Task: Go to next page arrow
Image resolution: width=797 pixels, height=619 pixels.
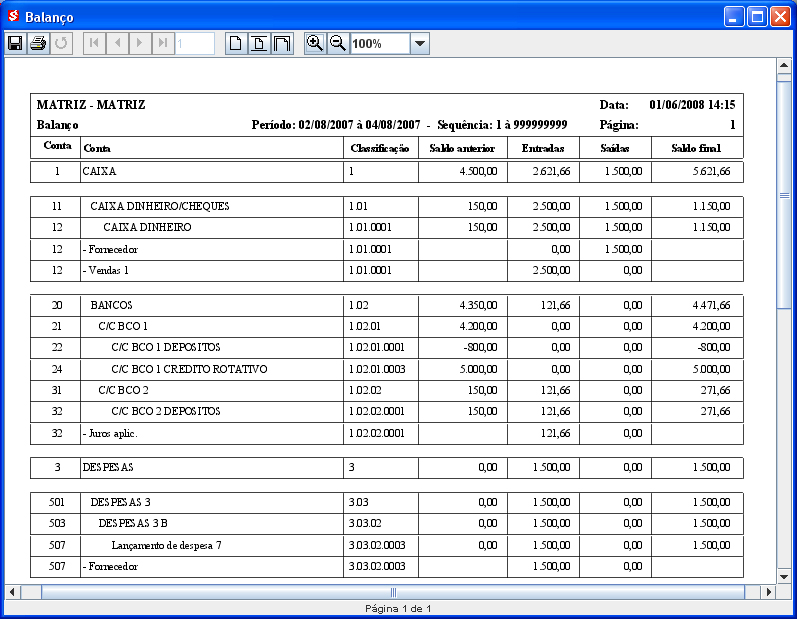Action: pos(140,43)
